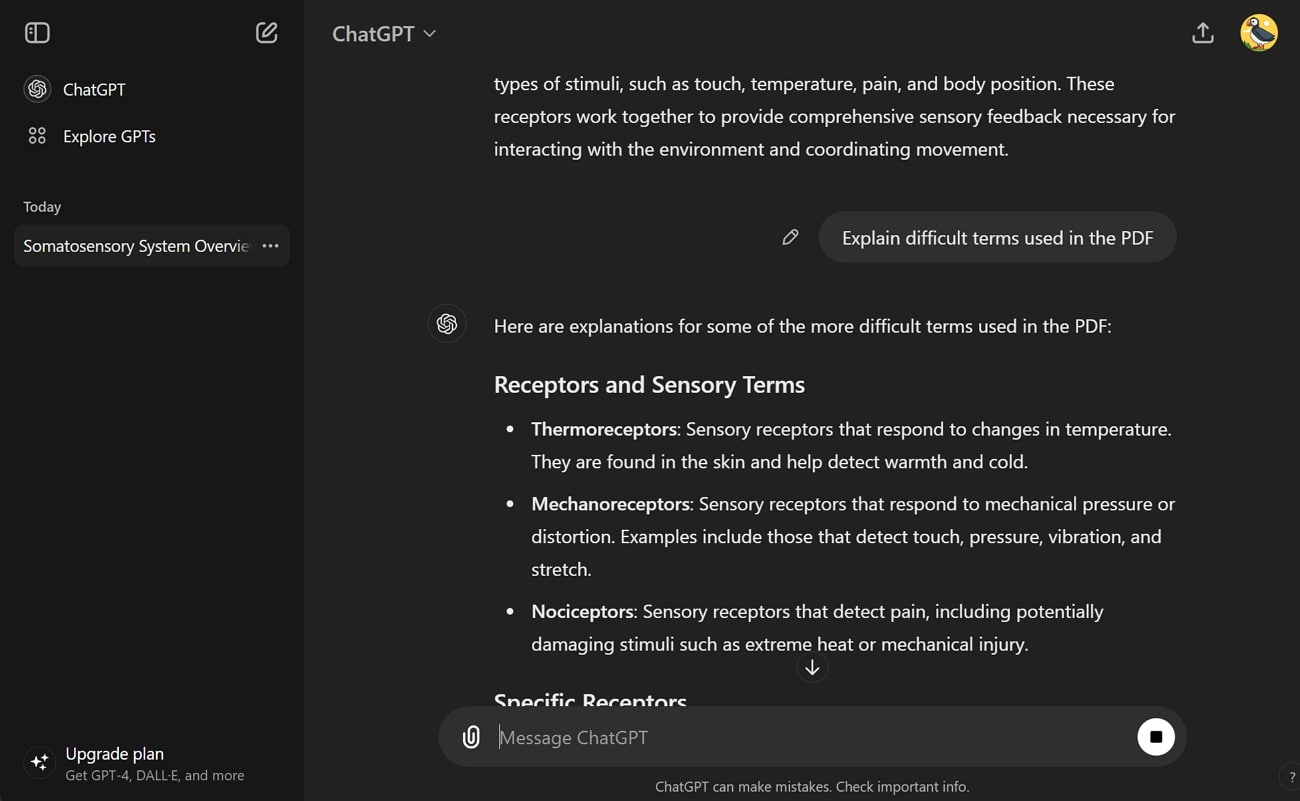
Task: Open Explore GPTs
Action: [152, 136]
